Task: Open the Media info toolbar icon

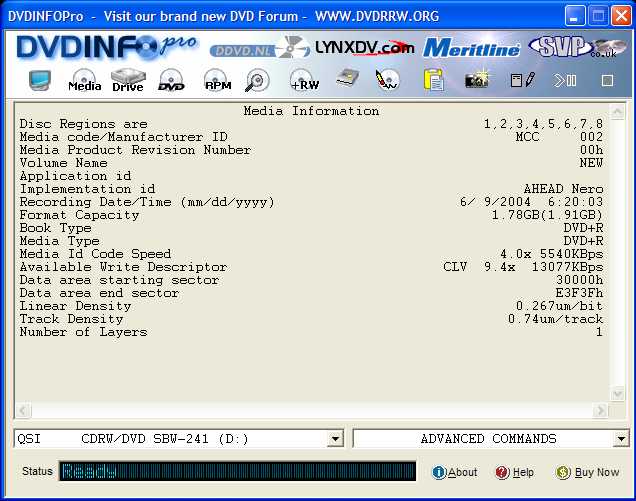Action: point(84,80)
